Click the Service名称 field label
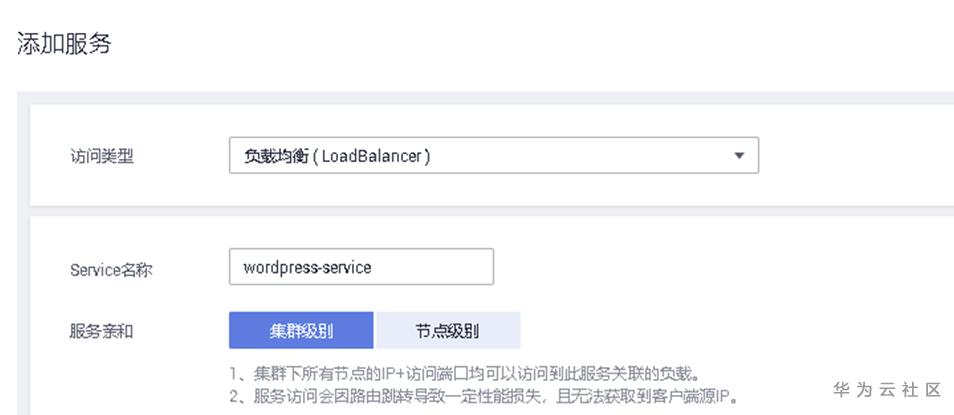The image size is (954, 415). coord(111,269)
